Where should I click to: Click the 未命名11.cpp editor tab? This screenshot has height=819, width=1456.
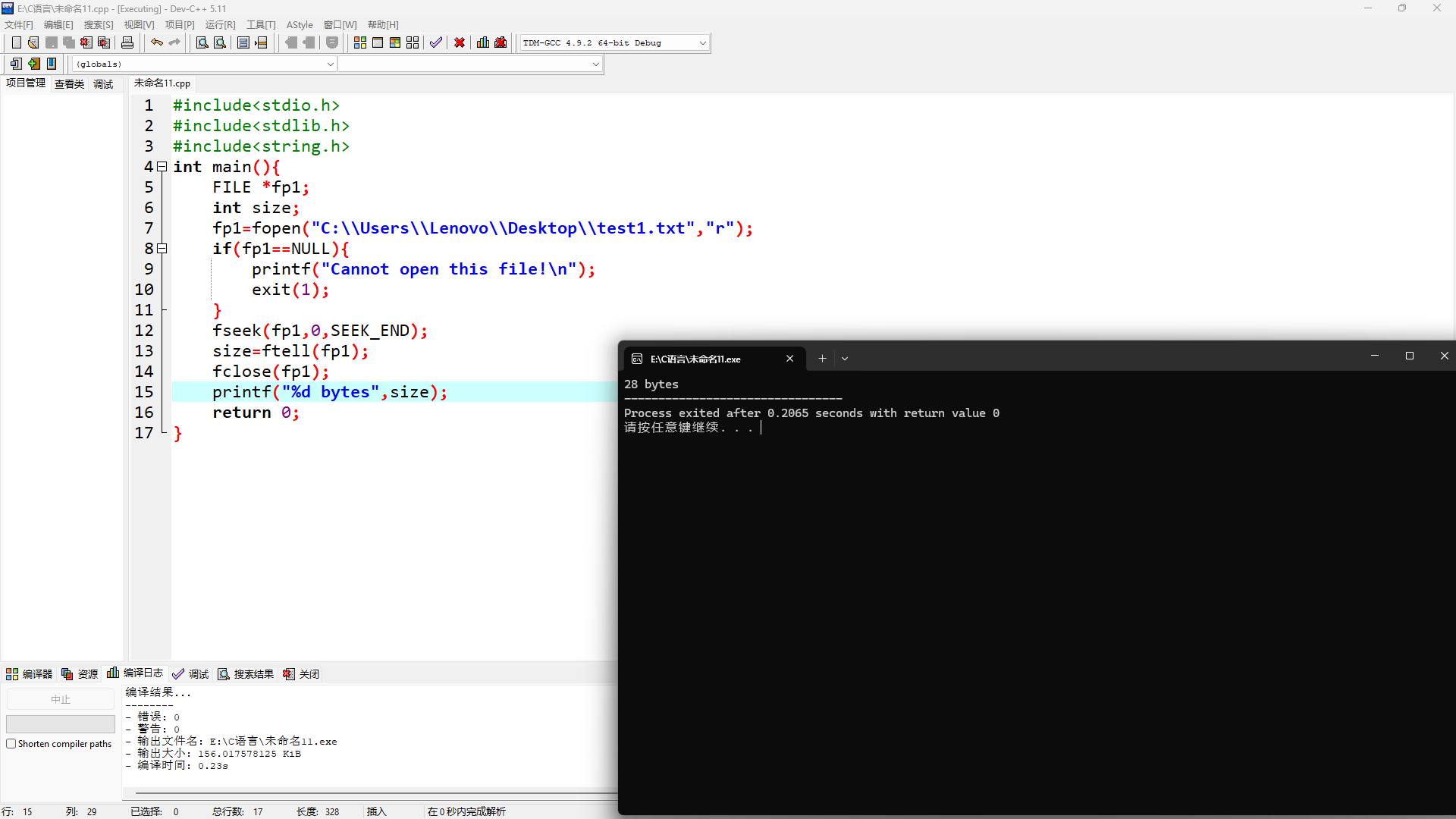click(162, 83)
